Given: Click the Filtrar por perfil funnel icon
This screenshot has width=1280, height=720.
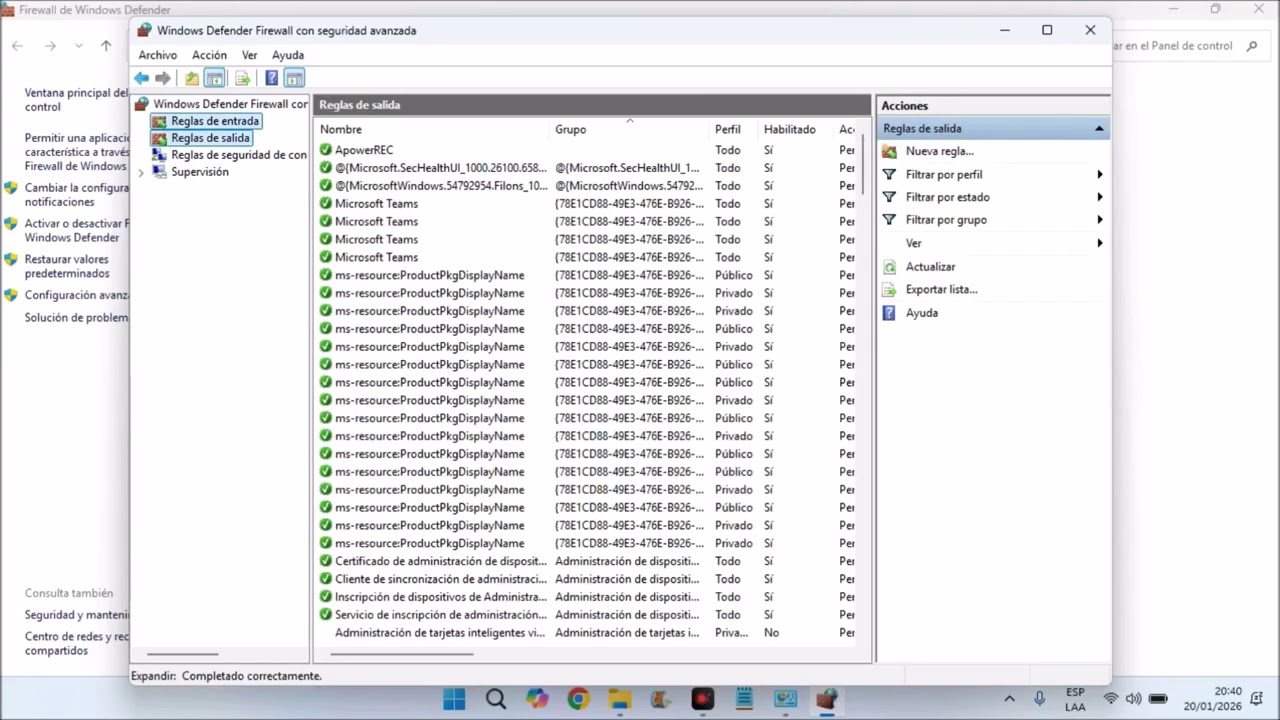Looking at the screenshot, I should (889, 174).
